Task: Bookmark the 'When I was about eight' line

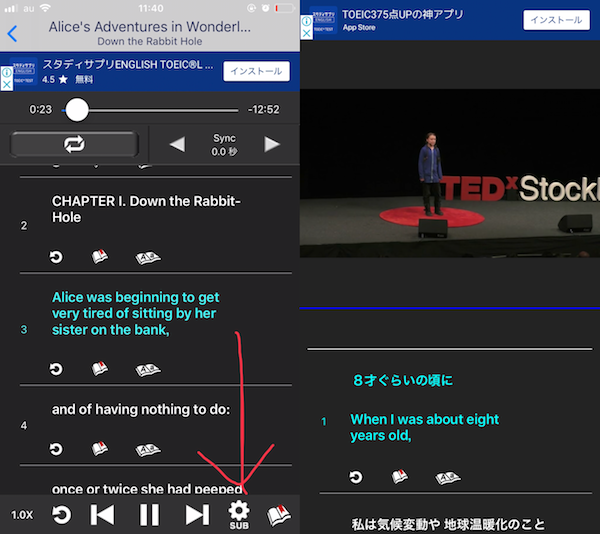Action: point(399,477)
